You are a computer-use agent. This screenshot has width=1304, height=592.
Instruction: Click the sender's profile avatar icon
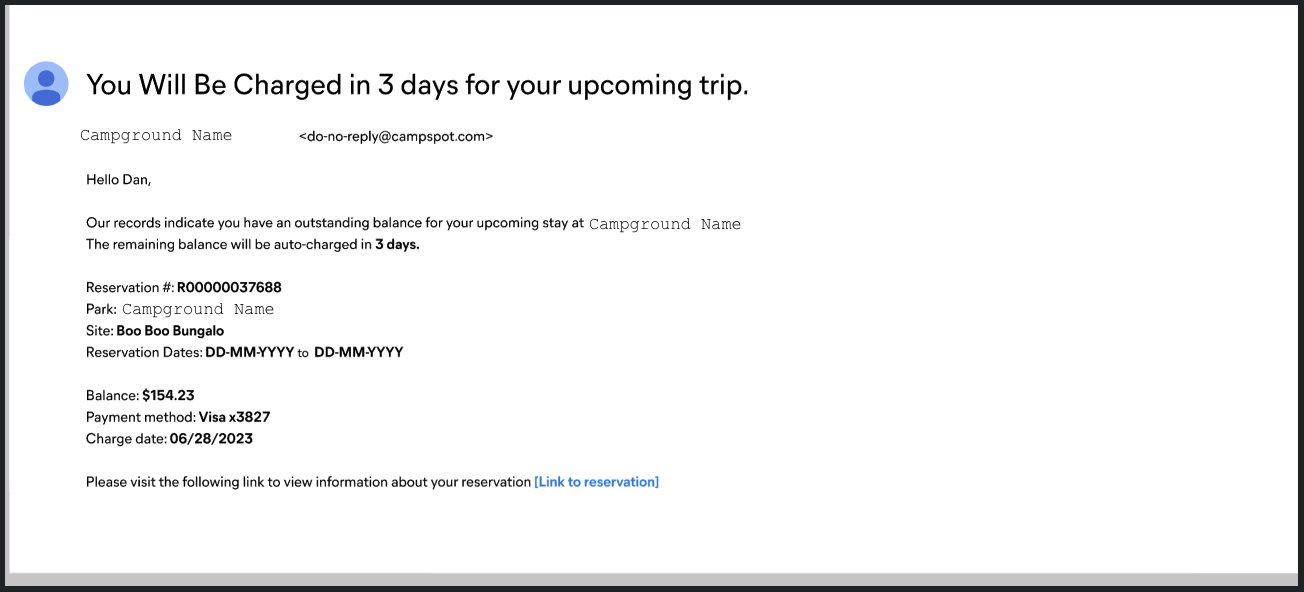(x=46, y=83)
